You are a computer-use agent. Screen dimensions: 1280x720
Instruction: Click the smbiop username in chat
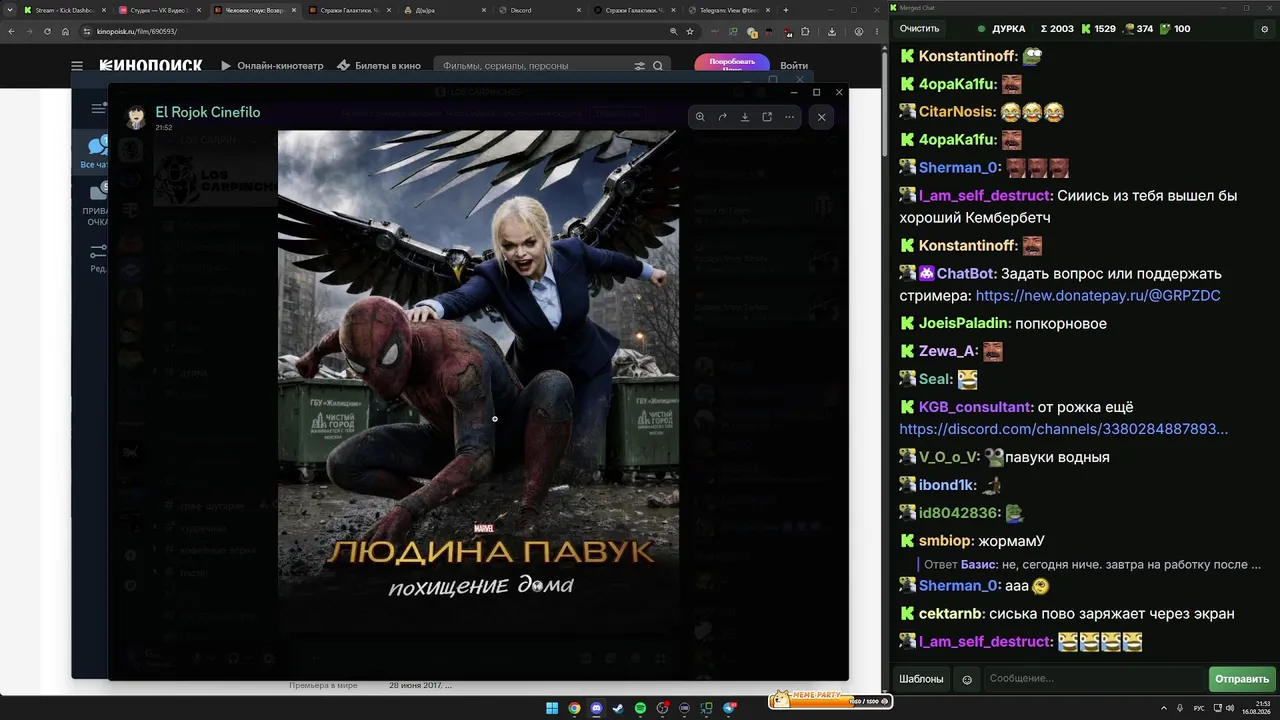click(x=945, y=541)
